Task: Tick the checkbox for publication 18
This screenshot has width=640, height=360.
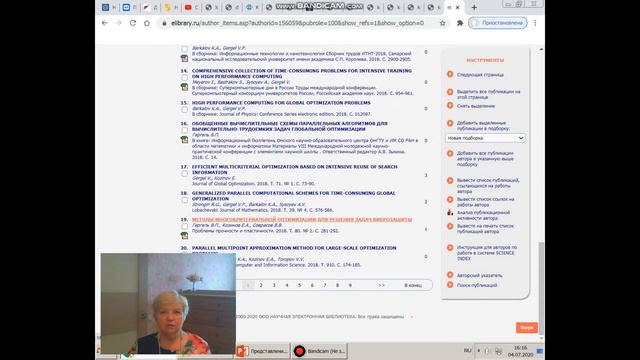Action: (x=184, y=200)
